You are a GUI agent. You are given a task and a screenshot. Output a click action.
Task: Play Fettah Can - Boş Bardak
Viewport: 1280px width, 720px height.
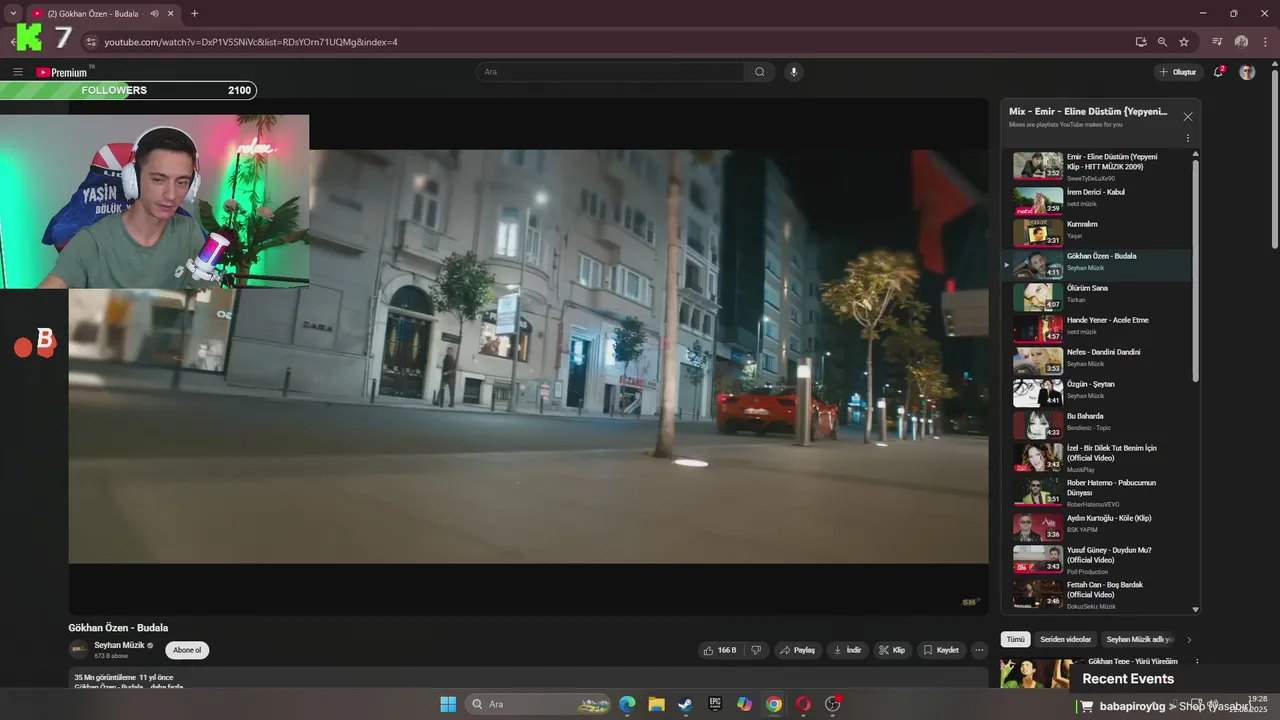coord(1097,594)
